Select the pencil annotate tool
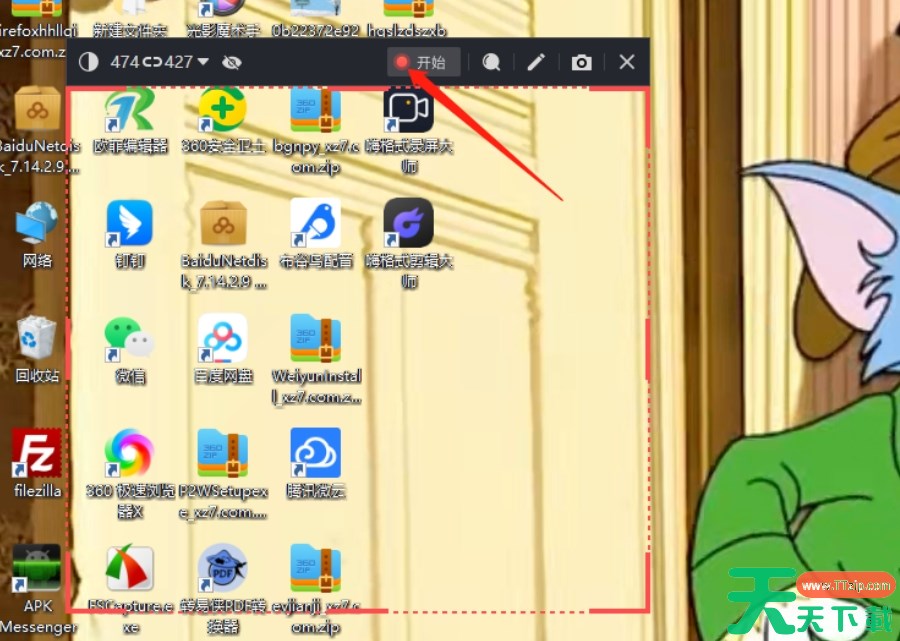 [x=536, y=62]
